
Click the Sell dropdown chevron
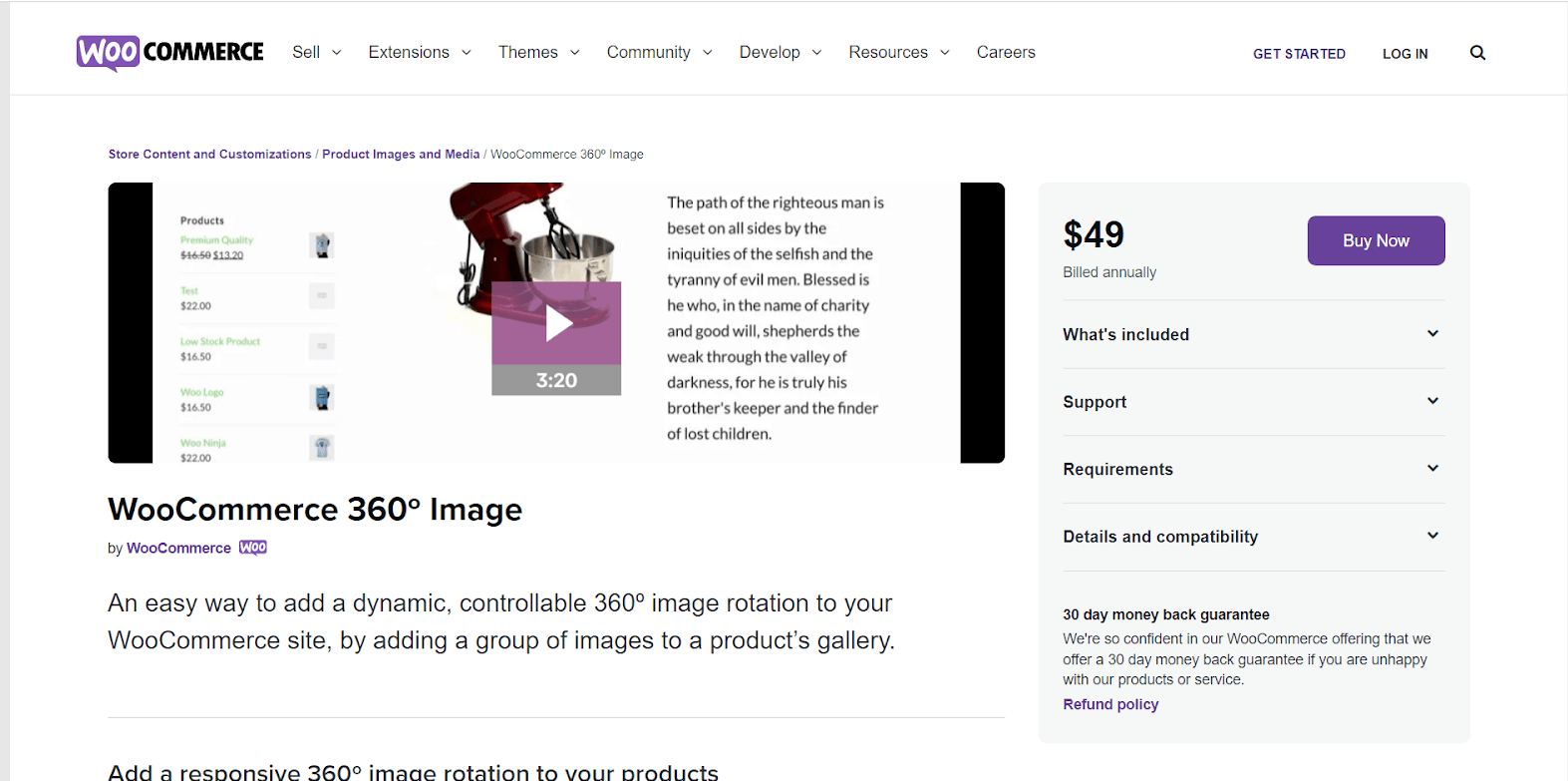pyautogui.click(x=337, y=53)
